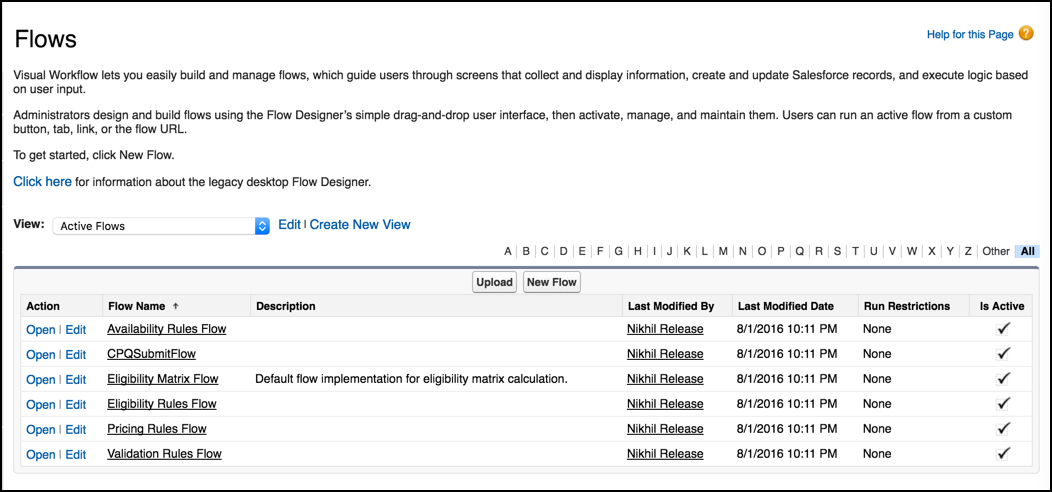The height and width of the screenshot is (492, 1052).
Task: Select the All alphabet filter
Action: click(x=1027, y=251)
